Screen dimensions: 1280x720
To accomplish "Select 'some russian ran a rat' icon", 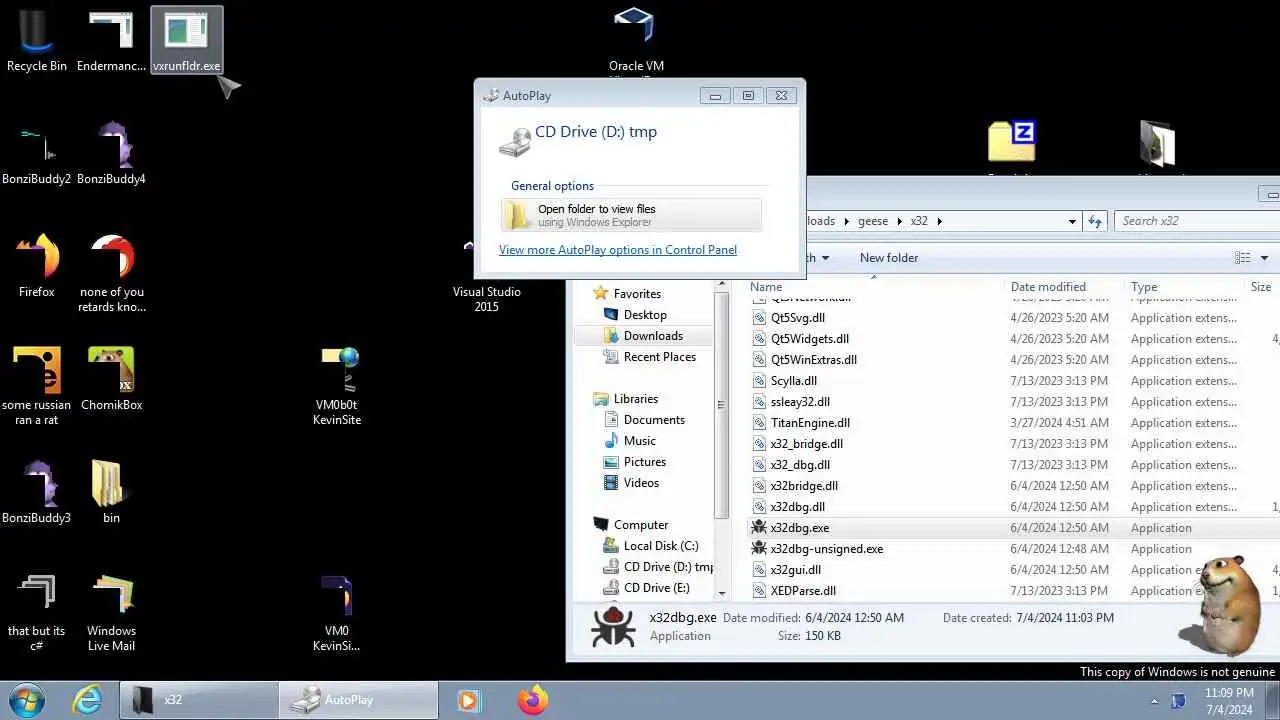I will pyautogui.click(x=37, y=386).
